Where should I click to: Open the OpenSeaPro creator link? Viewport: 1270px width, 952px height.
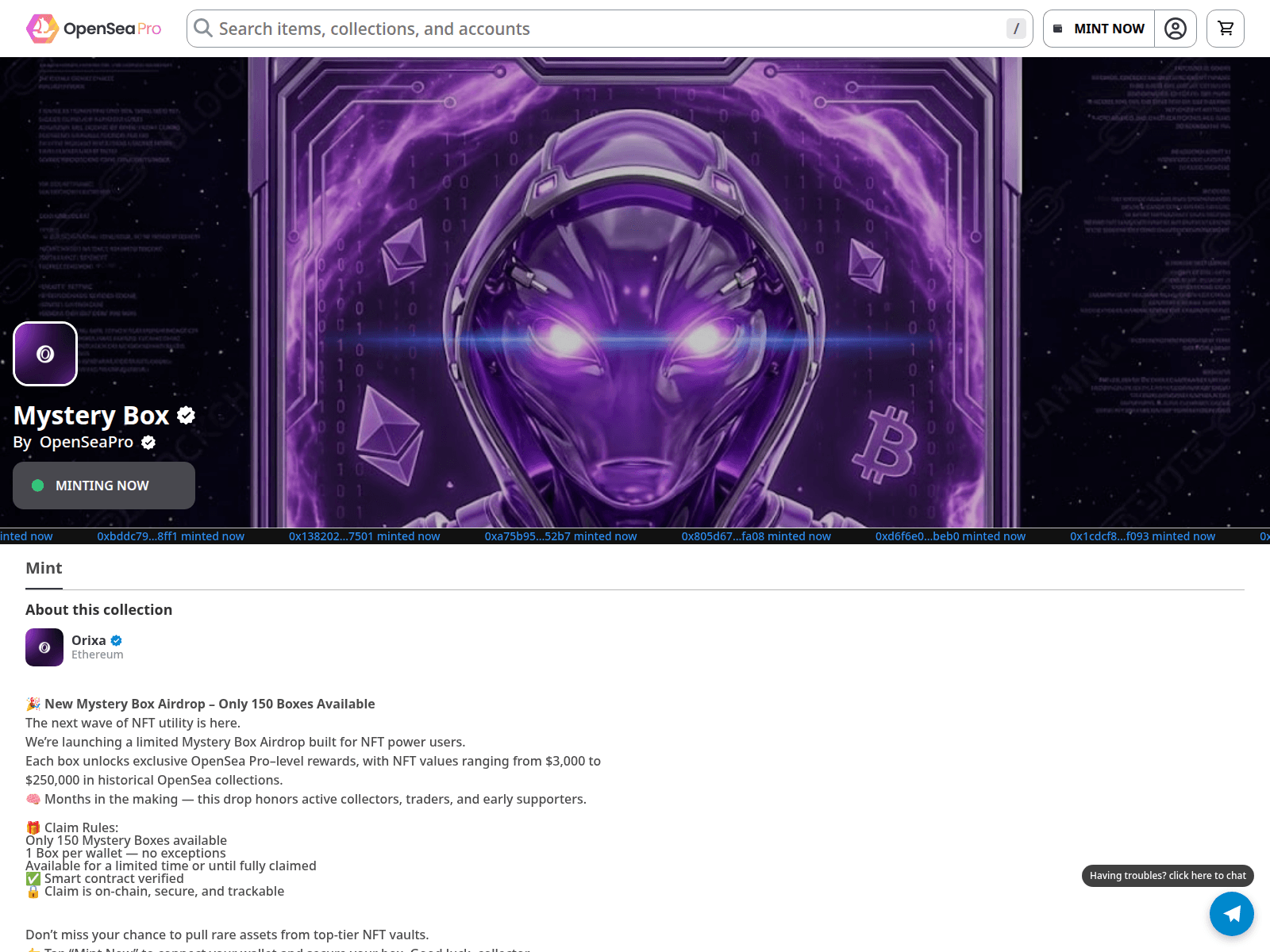click(x=87, y=442)
